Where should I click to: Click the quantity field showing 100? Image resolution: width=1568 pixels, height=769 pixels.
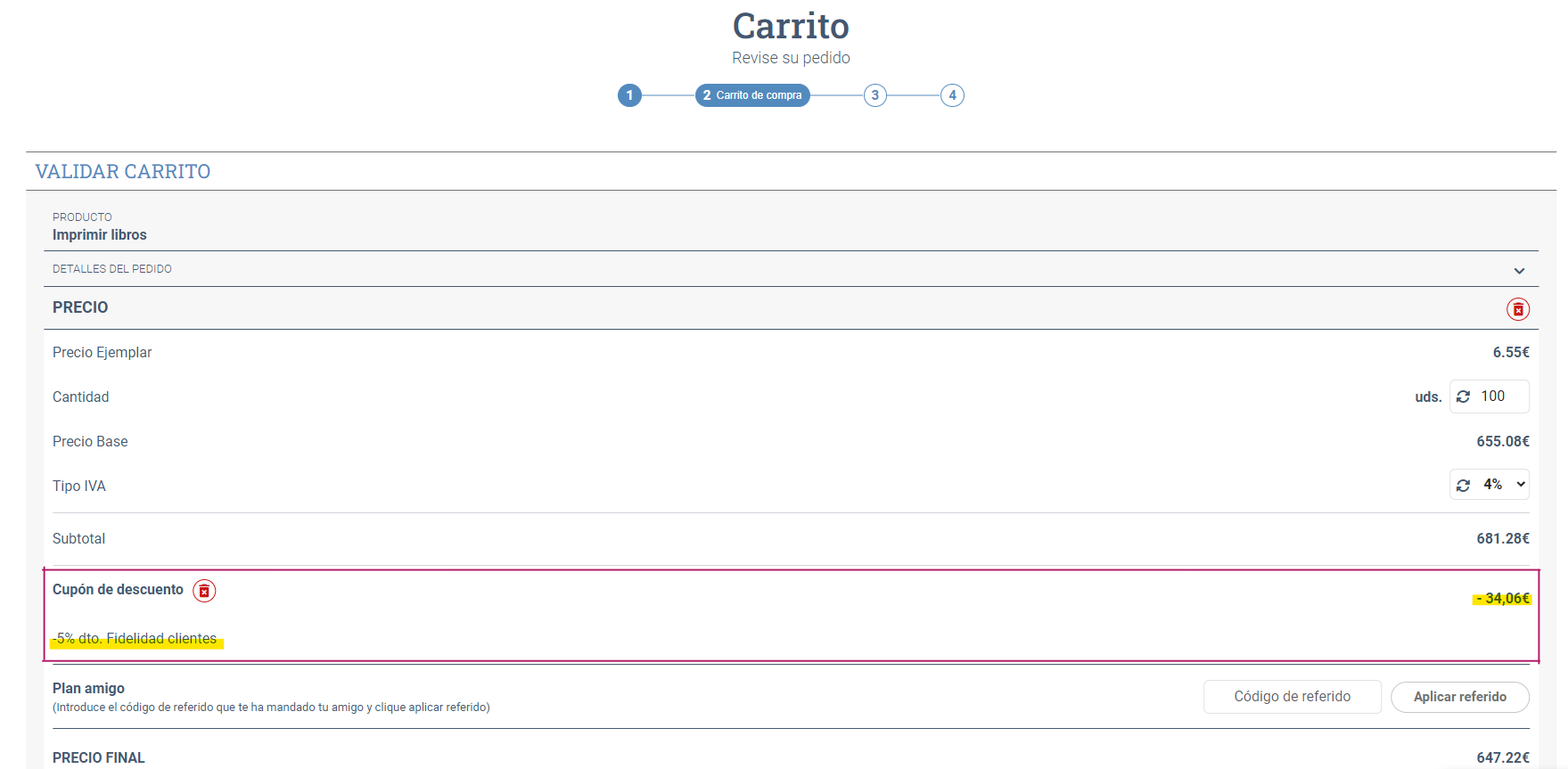(1502, 397)
